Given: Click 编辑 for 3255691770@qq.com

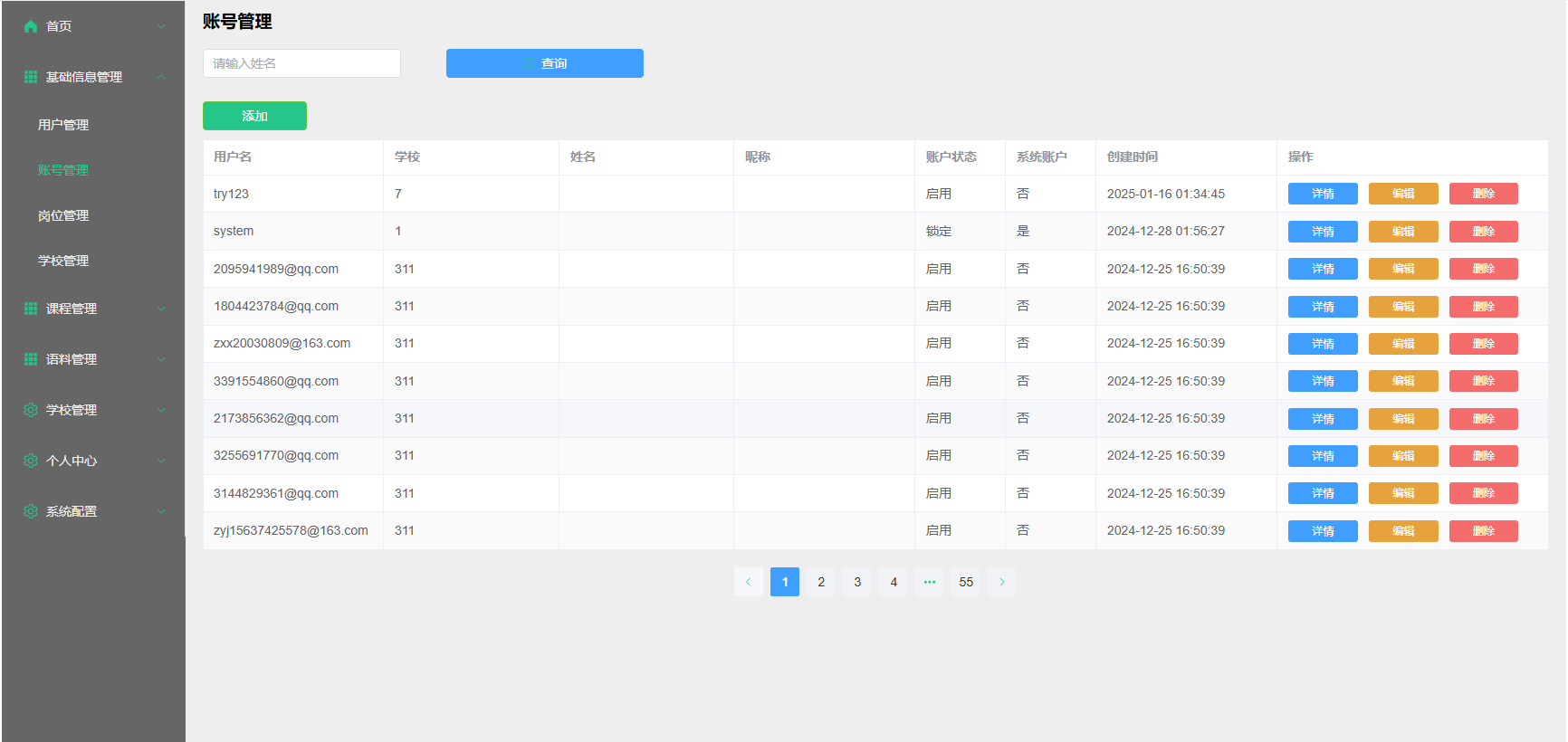Looking at the screenshot, I should click(1403, 456).
